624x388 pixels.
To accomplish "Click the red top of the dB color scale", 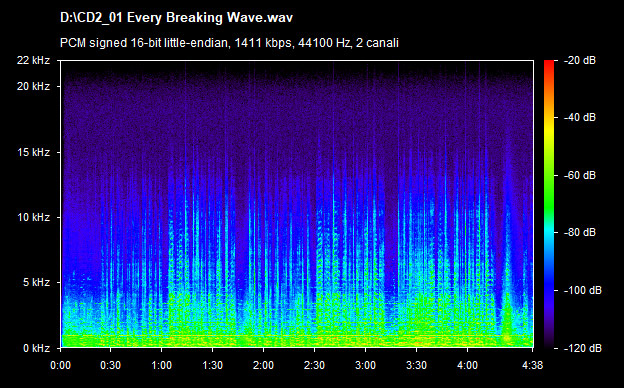I will (x=549, y=64).
